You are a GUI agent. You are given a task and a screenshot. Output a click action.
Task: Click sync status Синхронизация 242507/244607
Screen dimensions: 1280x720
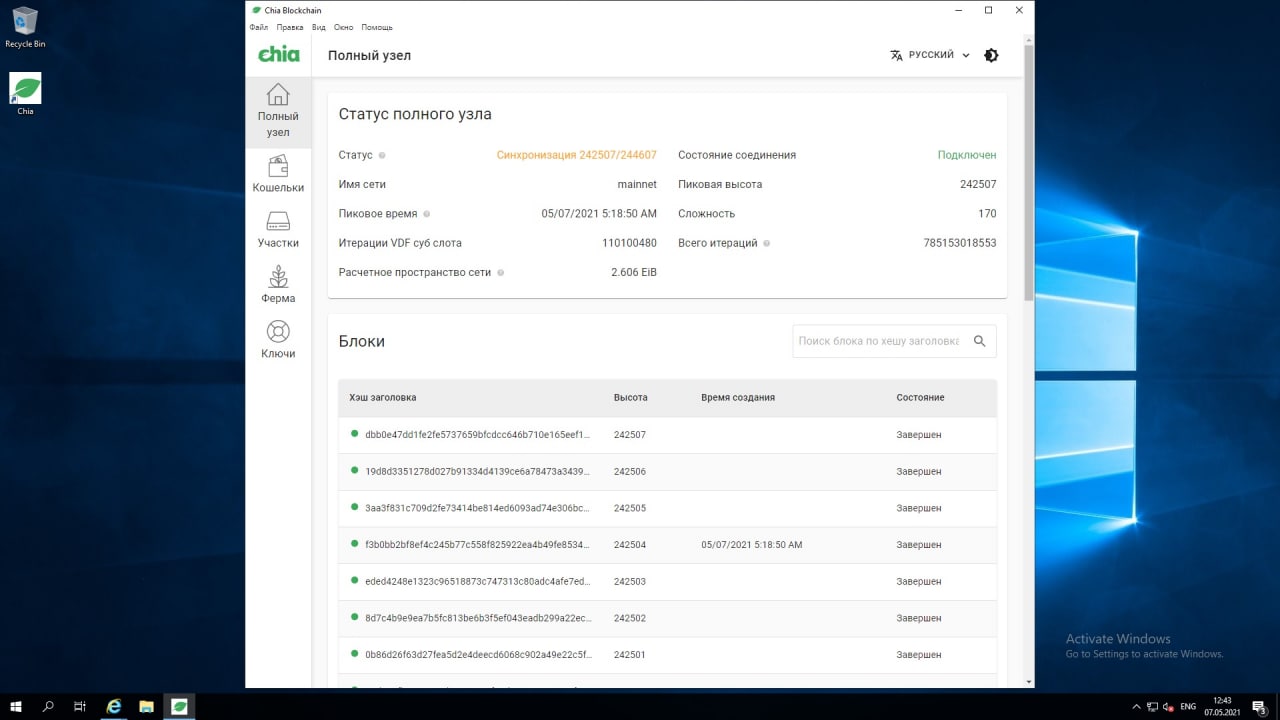tap(577, 156)
